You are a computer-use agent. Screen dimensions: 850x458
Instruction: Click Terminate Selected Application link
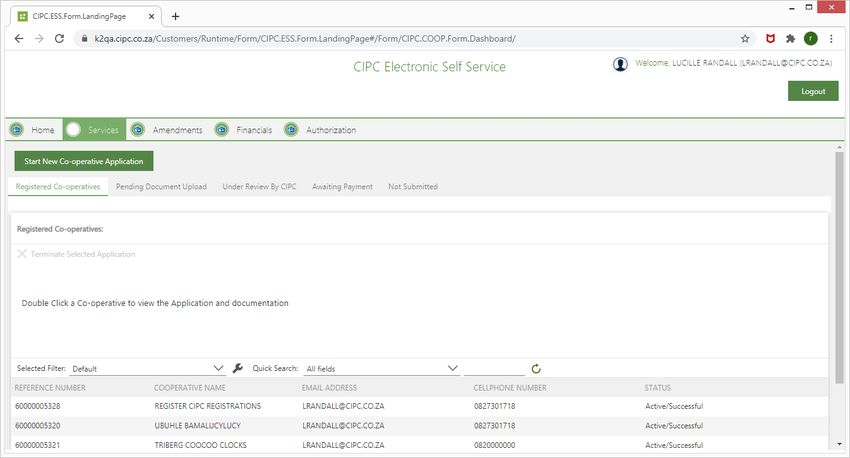click(x=82, y=254)
